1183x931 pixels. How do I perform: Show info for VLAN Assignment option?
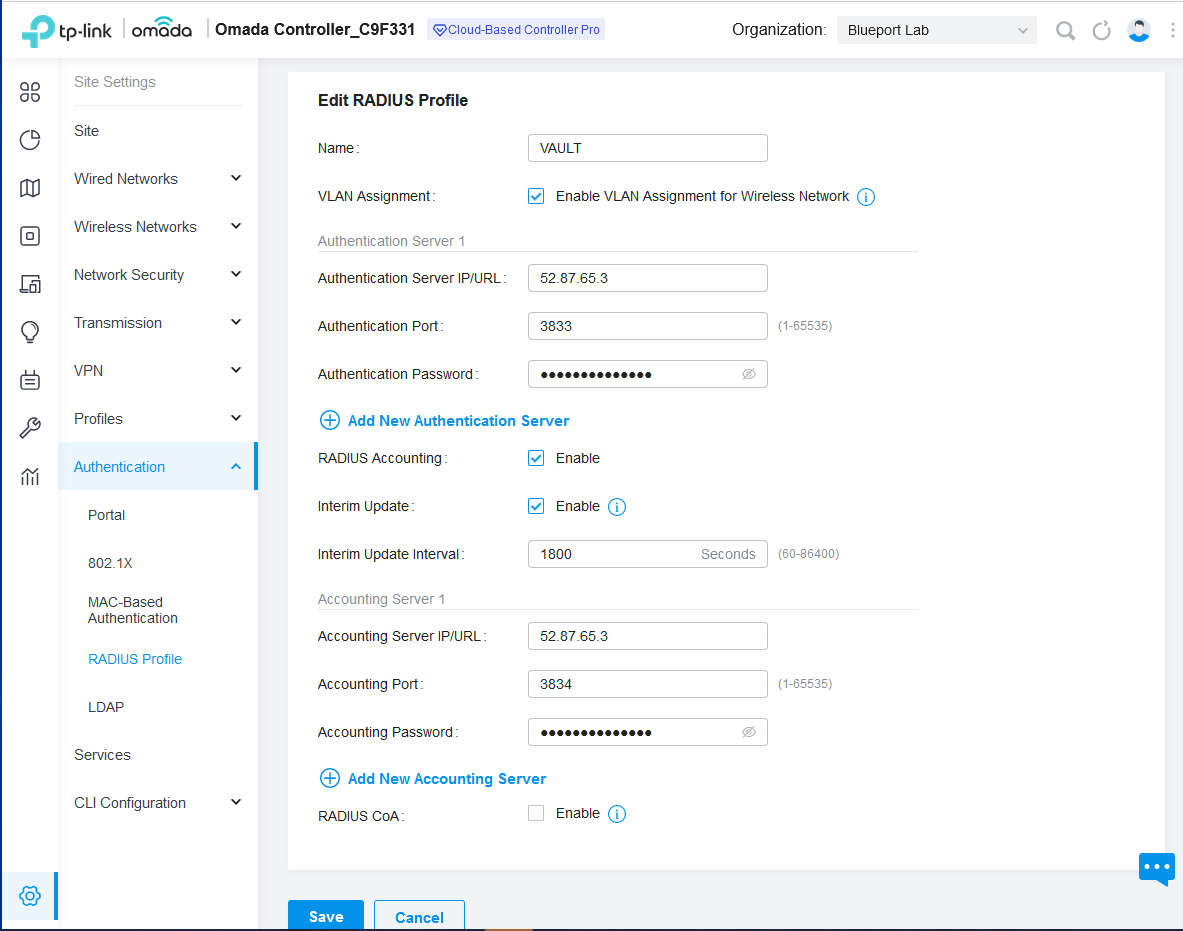[x=866, y=197]
